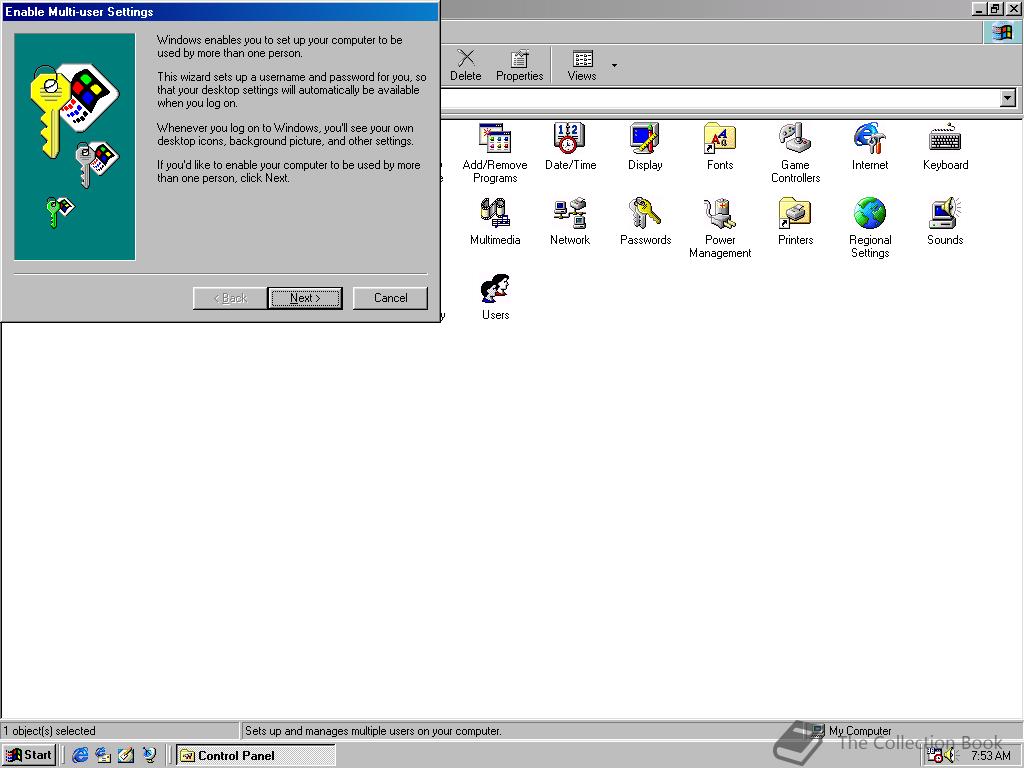This screenshot has width=1024, height=768.
Task: Click Control Panel taskbar button
Action: click(256, 756)
